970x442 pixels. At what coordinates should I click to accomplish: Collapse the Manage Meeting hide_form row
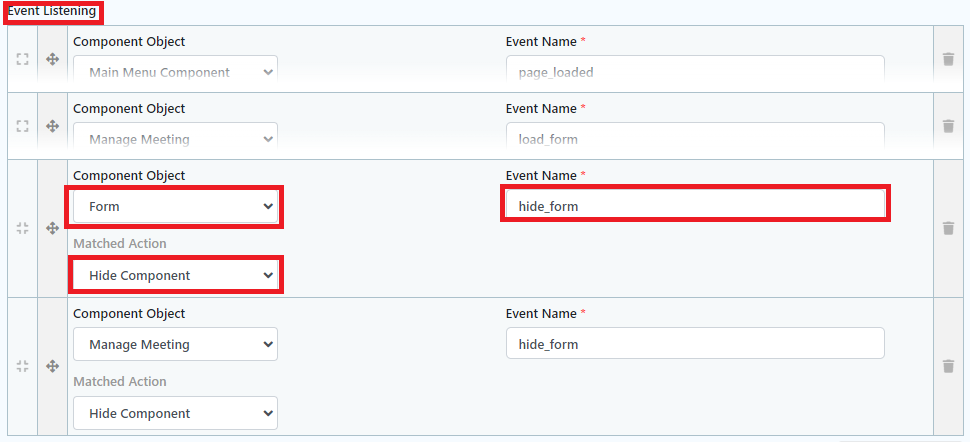click(22, 366)
